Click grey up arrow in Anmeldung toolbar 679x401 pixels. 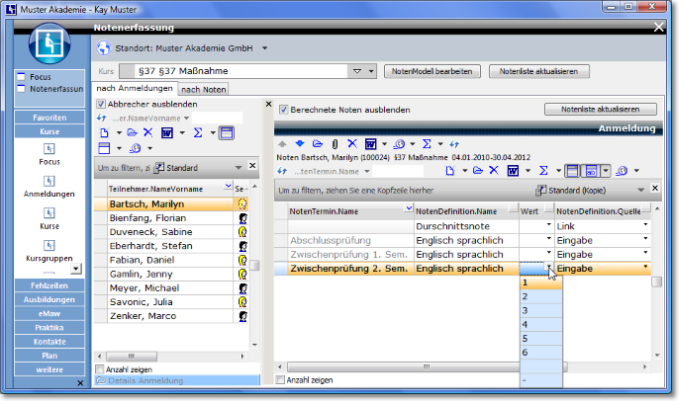(x=282, y=144)
